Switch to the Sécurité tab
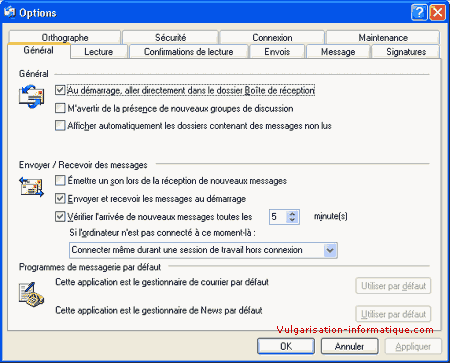The image size is (450, 363). click(170, 37)
